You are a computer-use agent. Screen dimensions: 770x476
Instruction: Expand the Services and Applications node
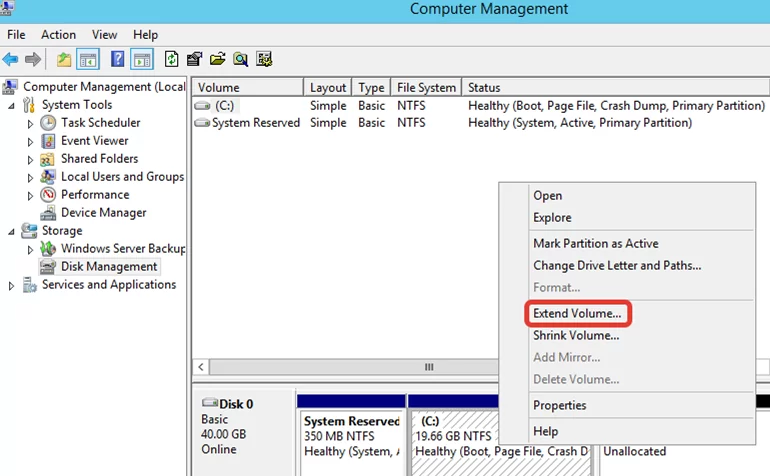(x=11, y=285)
